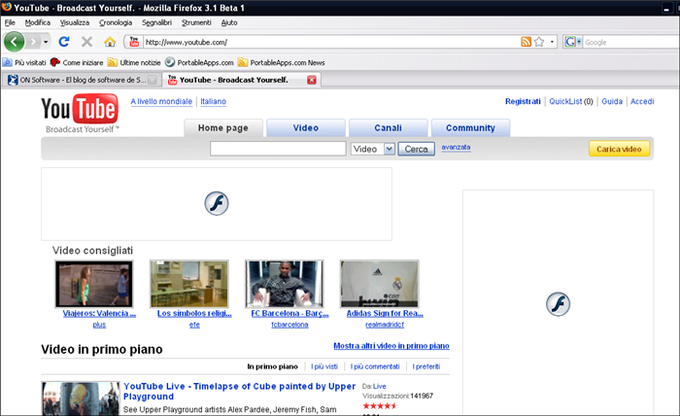
Task: Open the Segnalibri menu
Action: tap(157, 23)
